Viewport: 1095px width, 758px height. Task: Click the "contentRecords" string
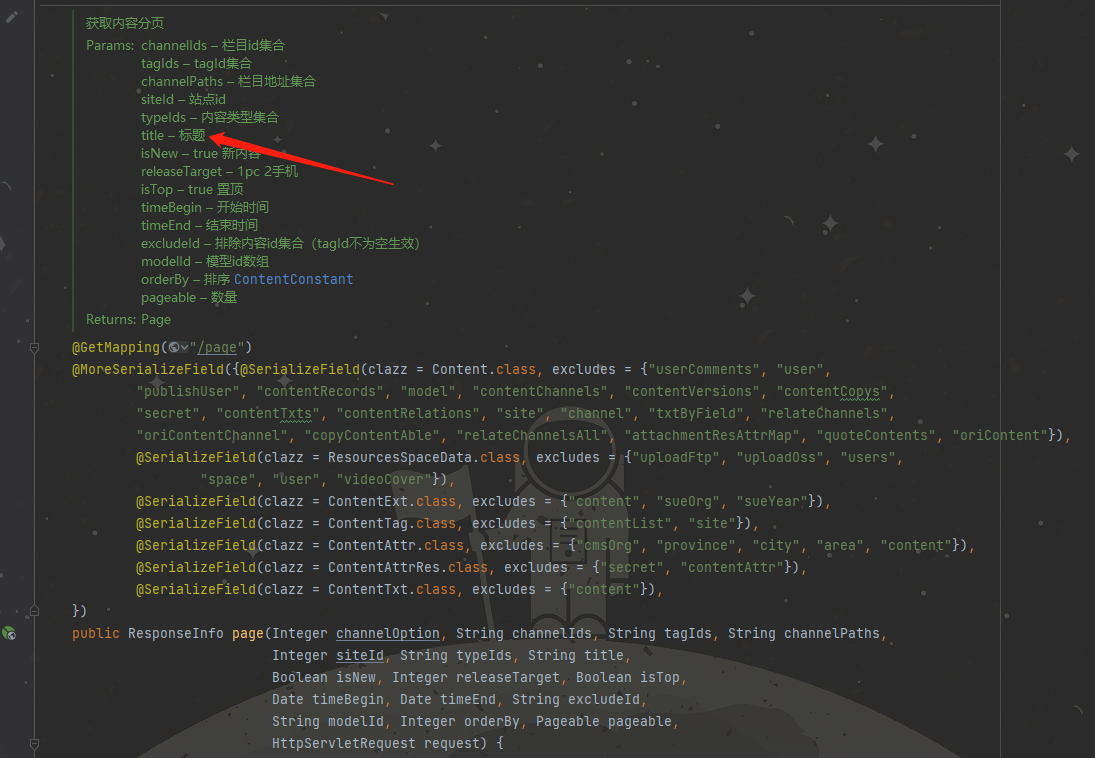coord(320,391)
